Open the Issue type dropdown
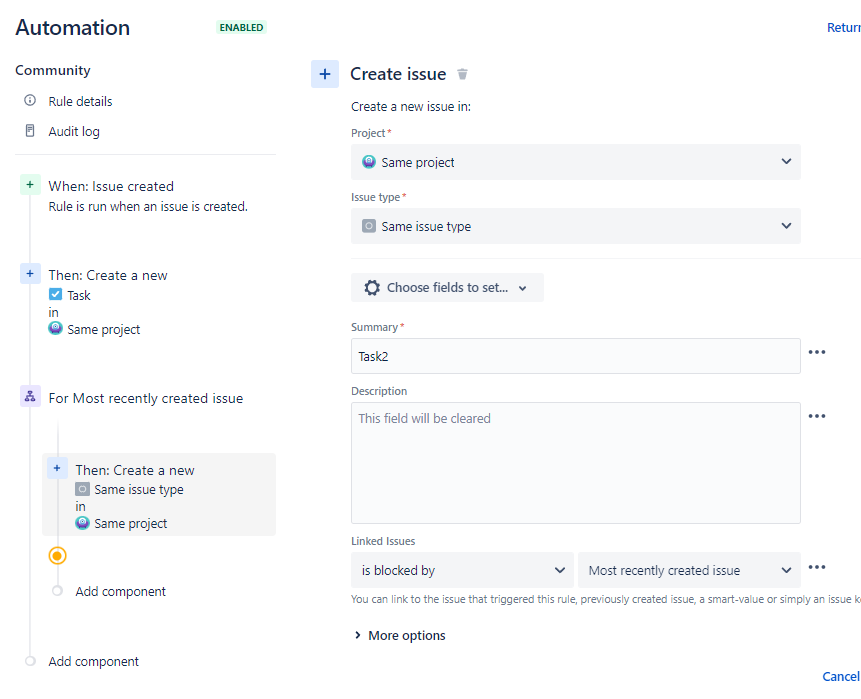The width and height of the screenshot is (861, 699). (x=575, y=226)
